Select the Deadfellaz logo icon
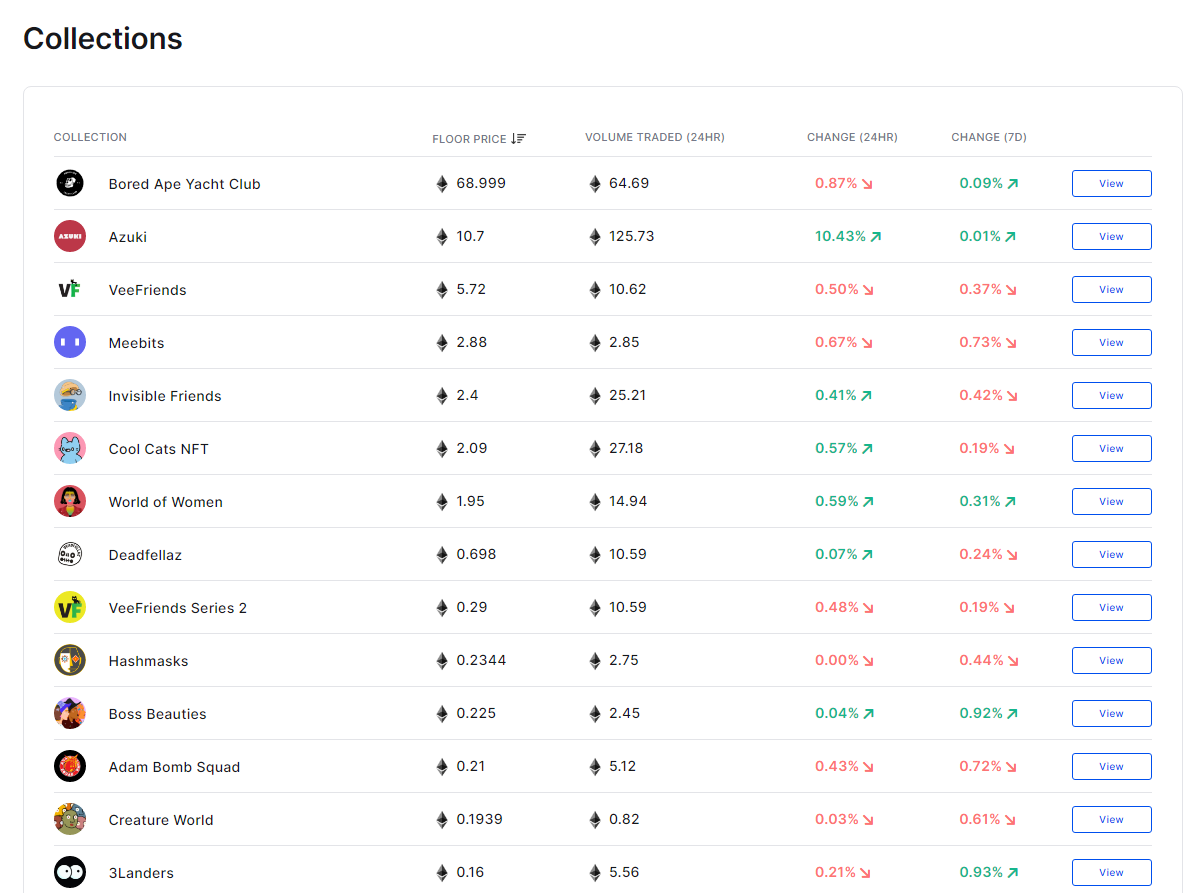The height and width of the screenshot is (893, 1199). tap(70, 554)
